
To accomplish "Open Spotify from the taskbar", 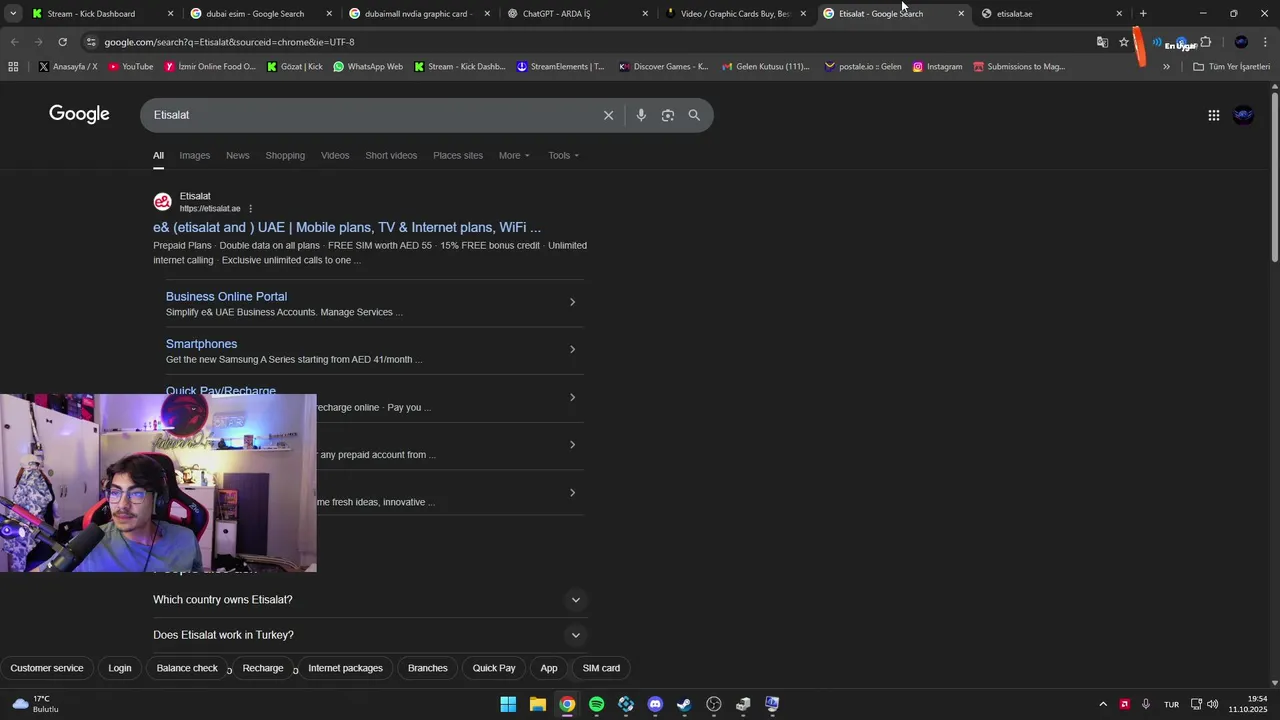I will click(x=596, y=704).
